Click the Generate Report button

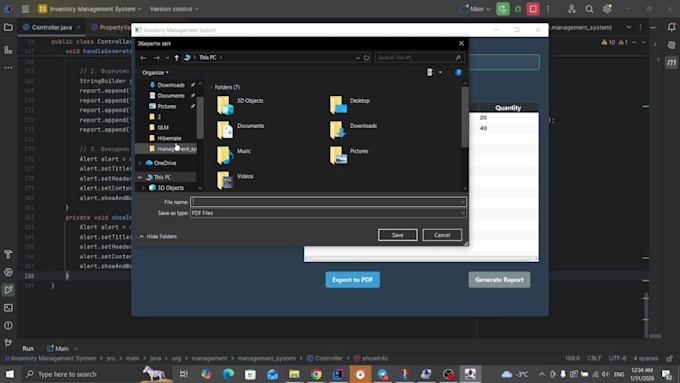tap(499, 280)
